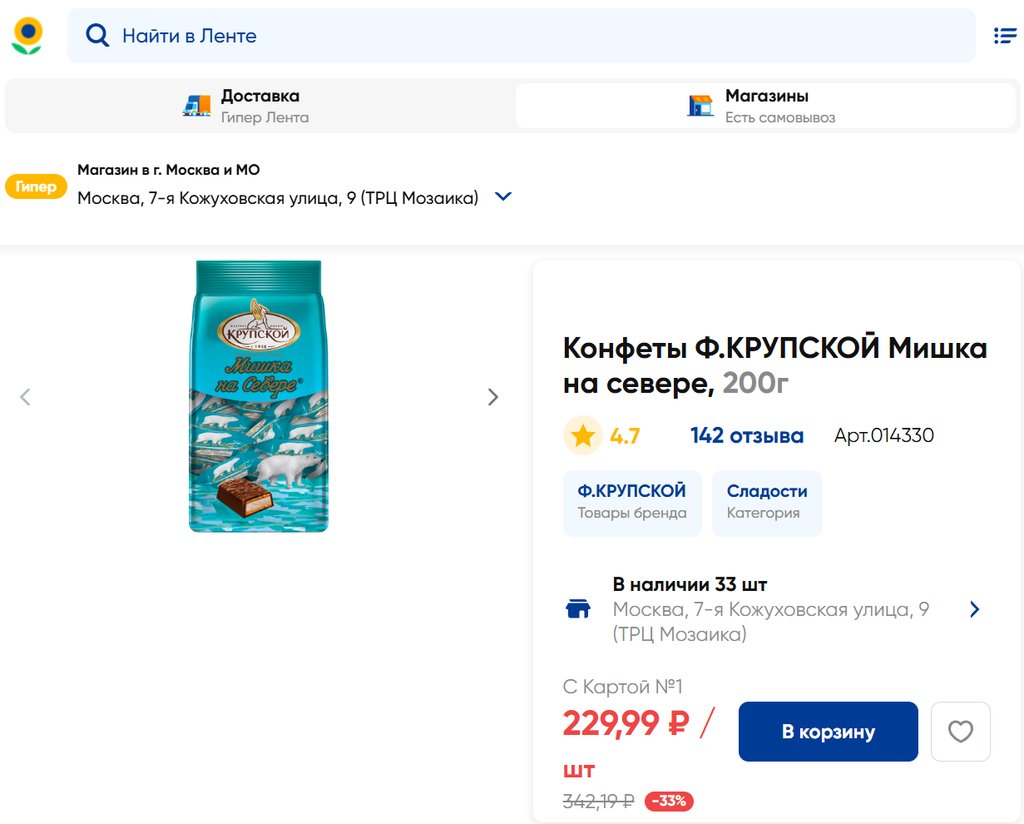1024x824 pixels.
Task: Open the catalog menu list icon
Action: click(1004, 36)
